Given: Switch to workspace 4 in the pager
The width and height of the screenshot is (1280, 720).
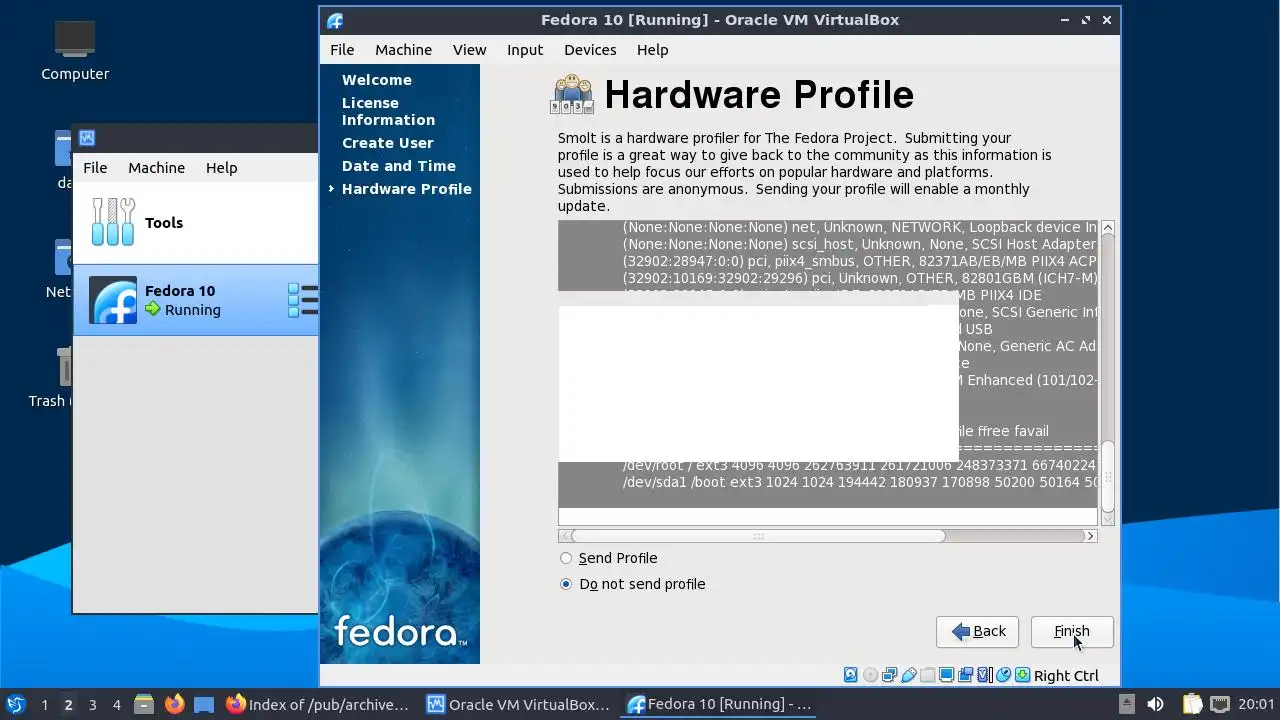Looking at the screenshot, I should tap(116, 705).
